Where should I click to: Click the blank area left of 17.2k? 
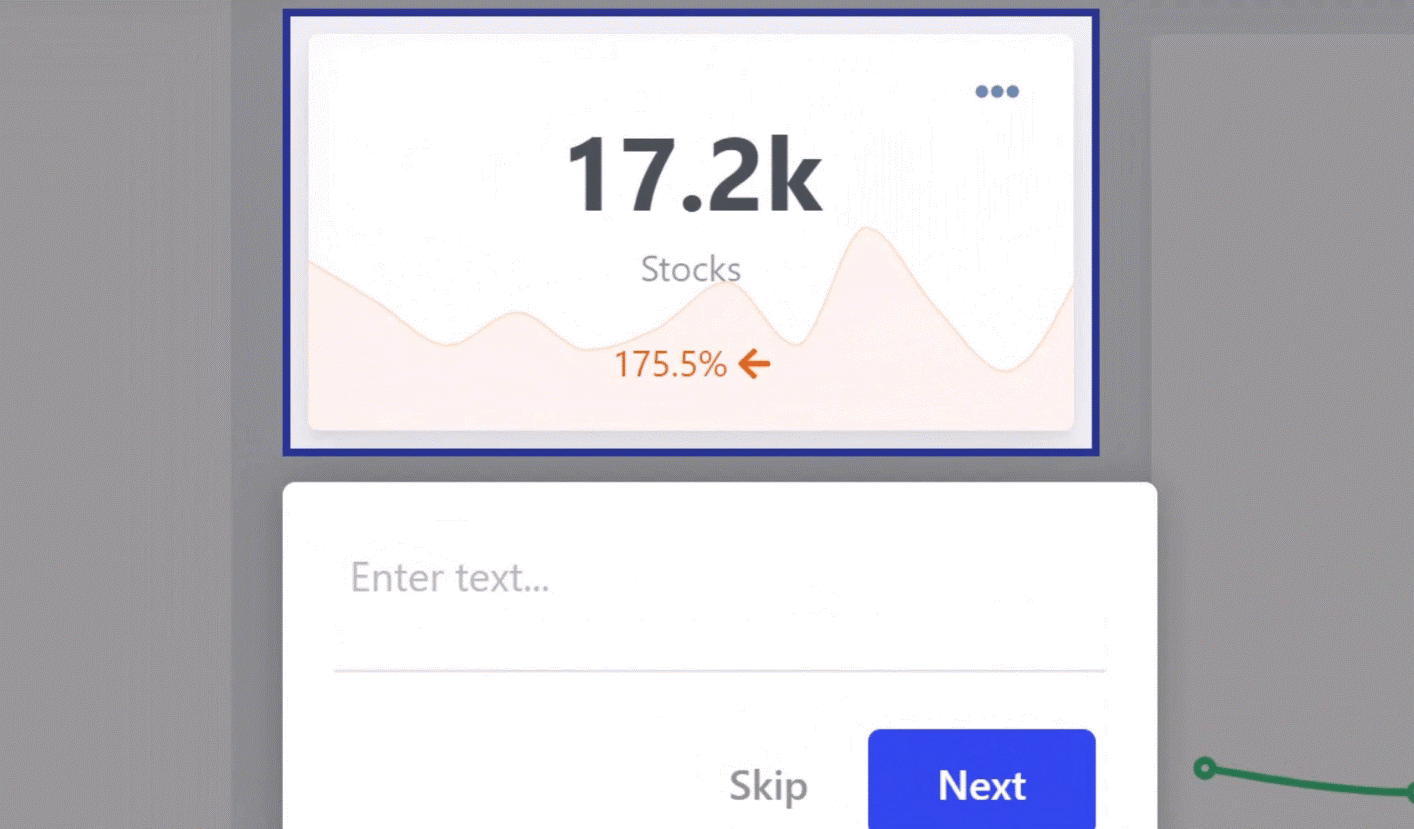pyautogui.click(x=430, y=175)
